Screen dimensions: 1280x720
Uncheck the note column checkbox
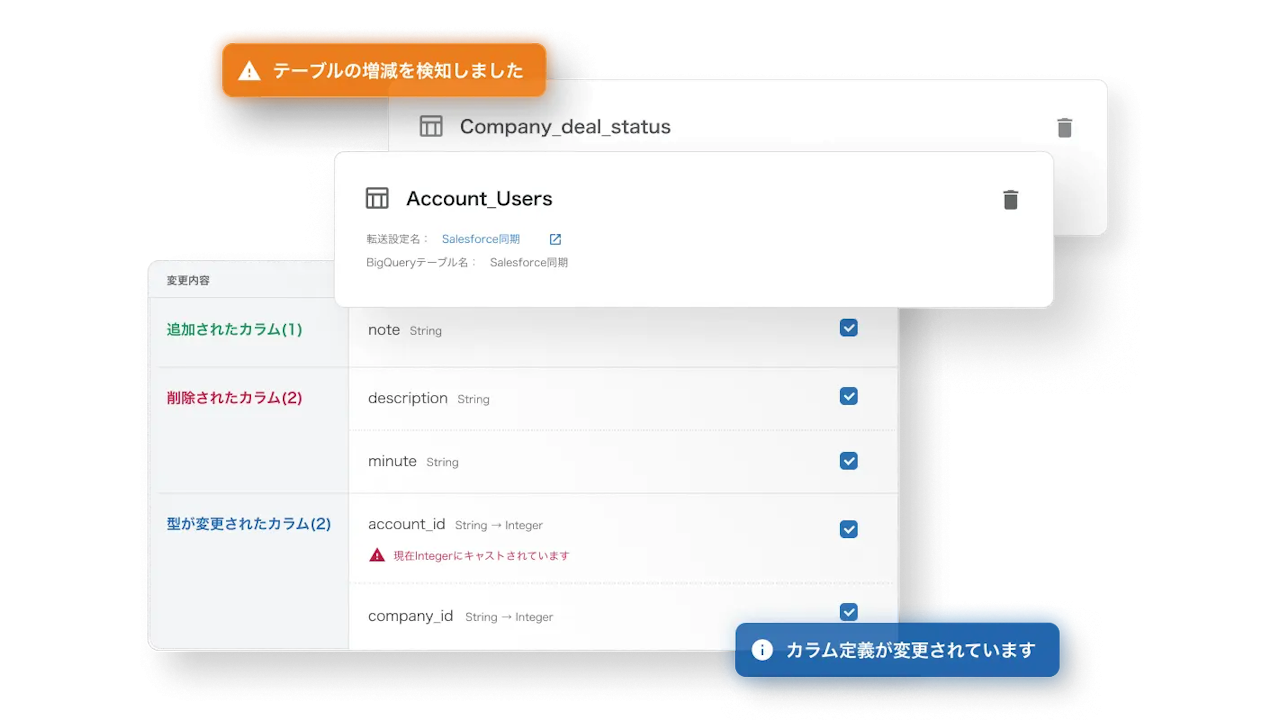point(849,328)
